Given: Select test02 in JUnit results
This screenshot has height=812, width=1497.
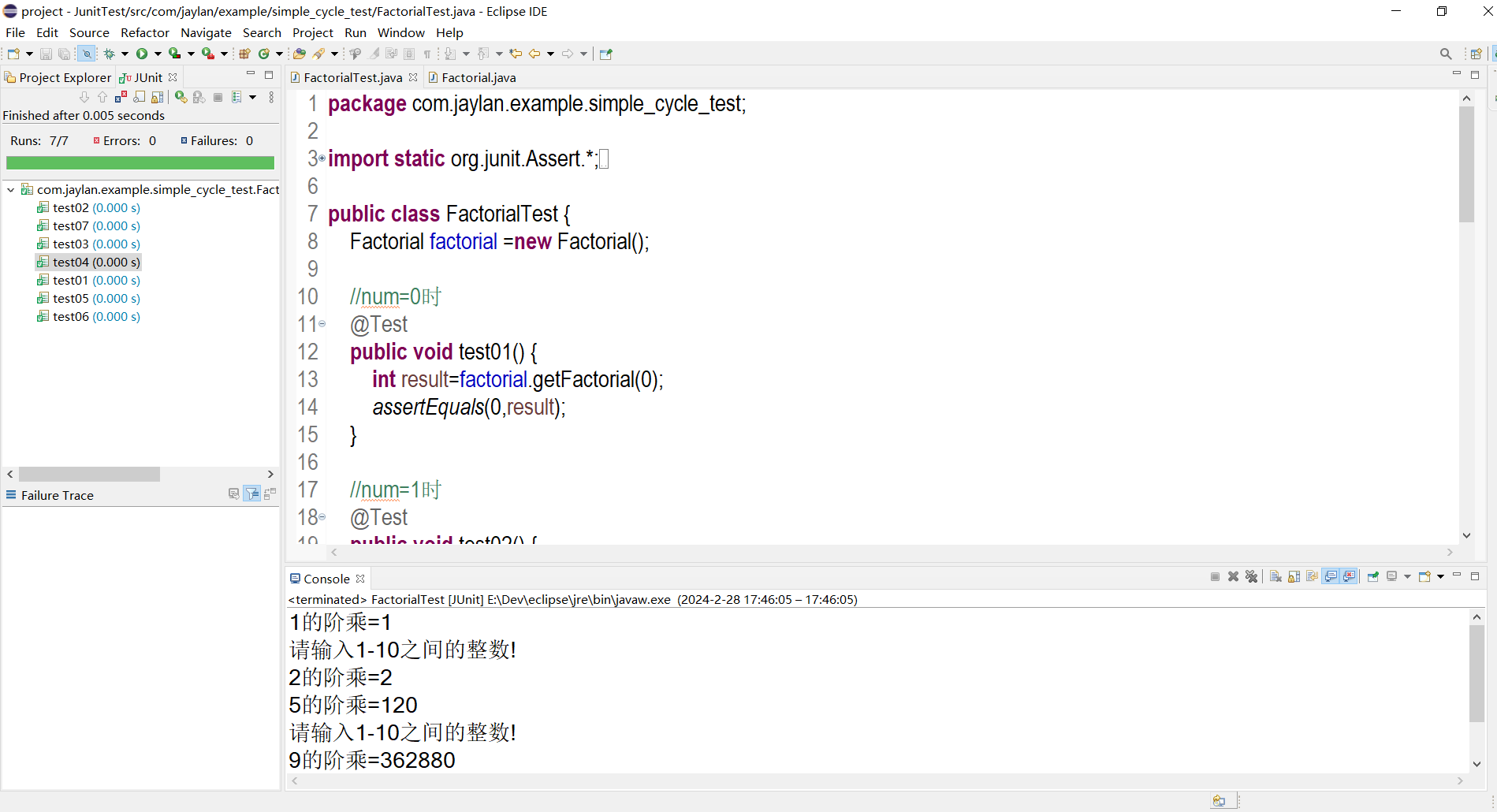Looking at the screenshot, I should [88, 208].
